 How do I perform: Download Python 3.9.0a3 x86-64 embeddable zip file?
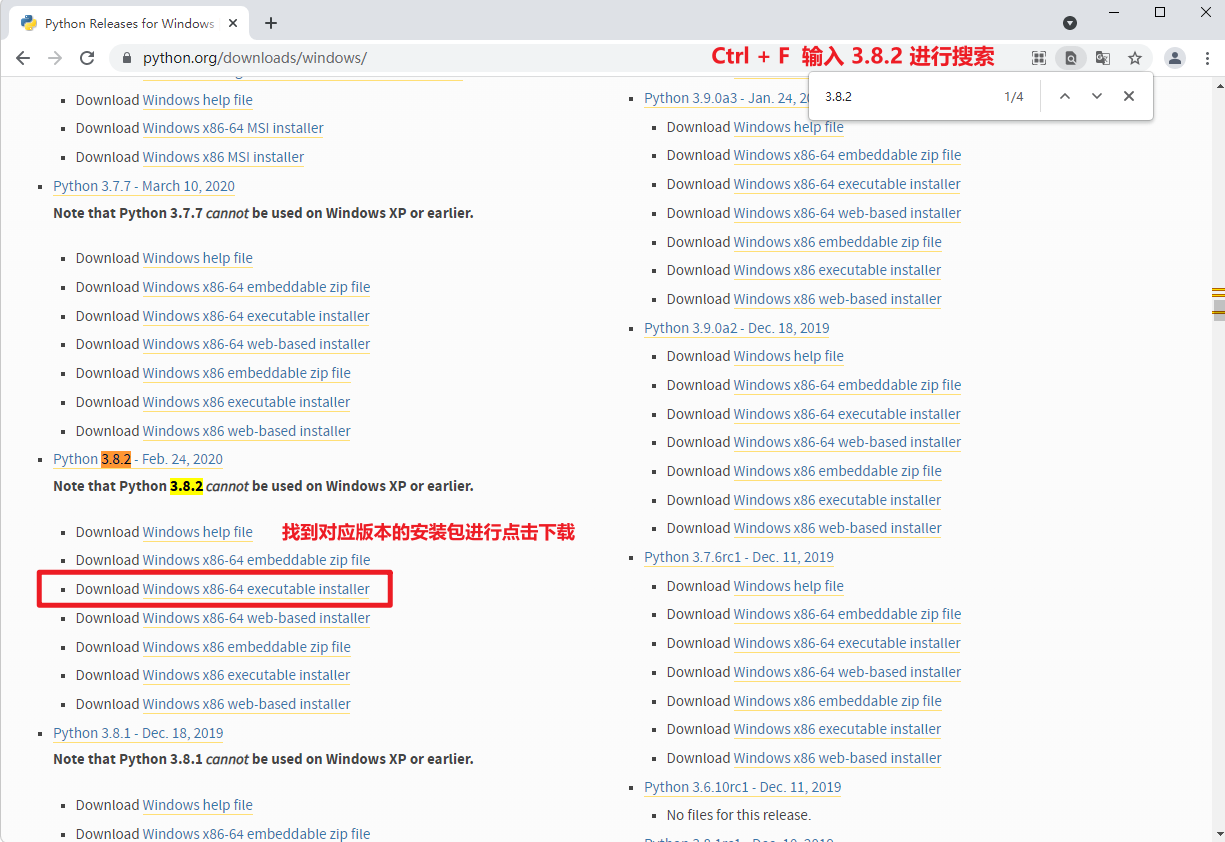(x=847, y=155)
